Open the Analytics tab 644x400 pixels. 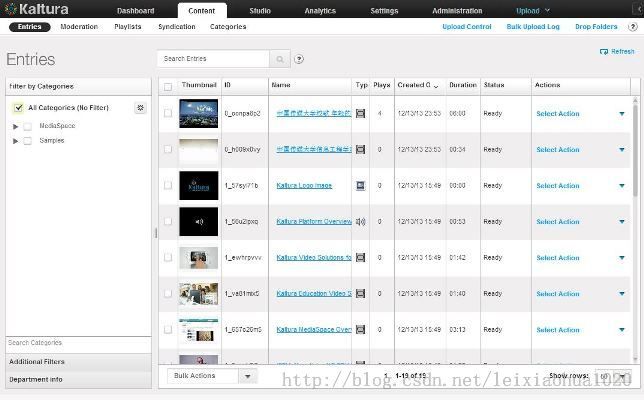pyautogui.click(x=320, y=11)
